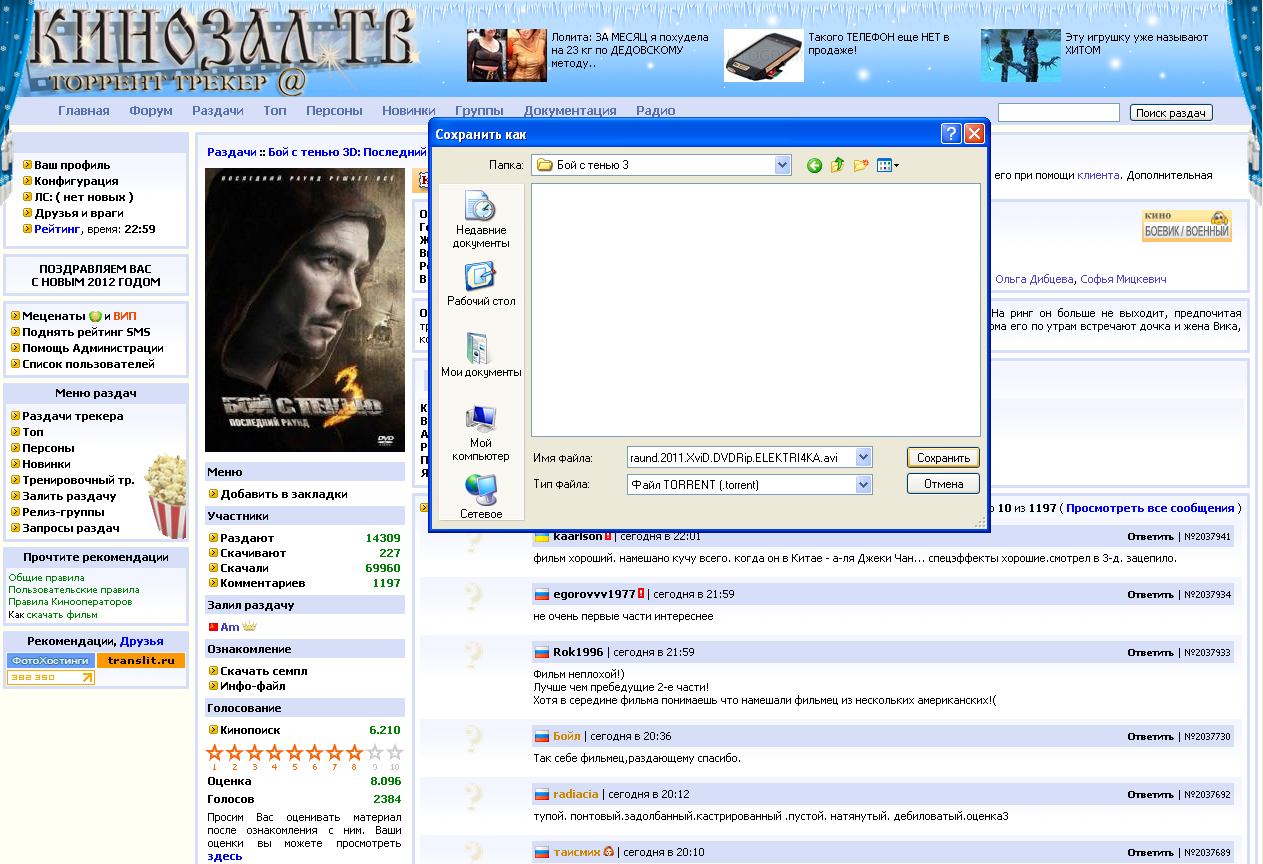Viewport: 1263px width, 864px height.
Task: Click the Поиск раздач search button
Action: (1171, 113)
